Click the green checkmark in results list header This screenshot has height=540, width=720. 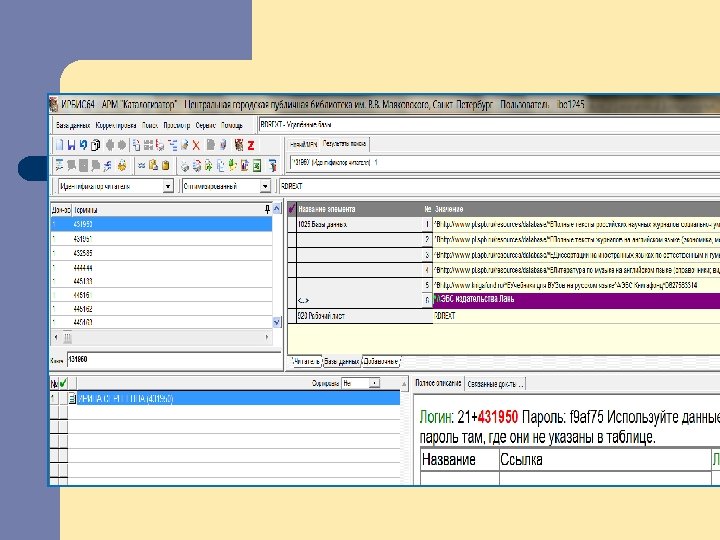tap(63, 383)
